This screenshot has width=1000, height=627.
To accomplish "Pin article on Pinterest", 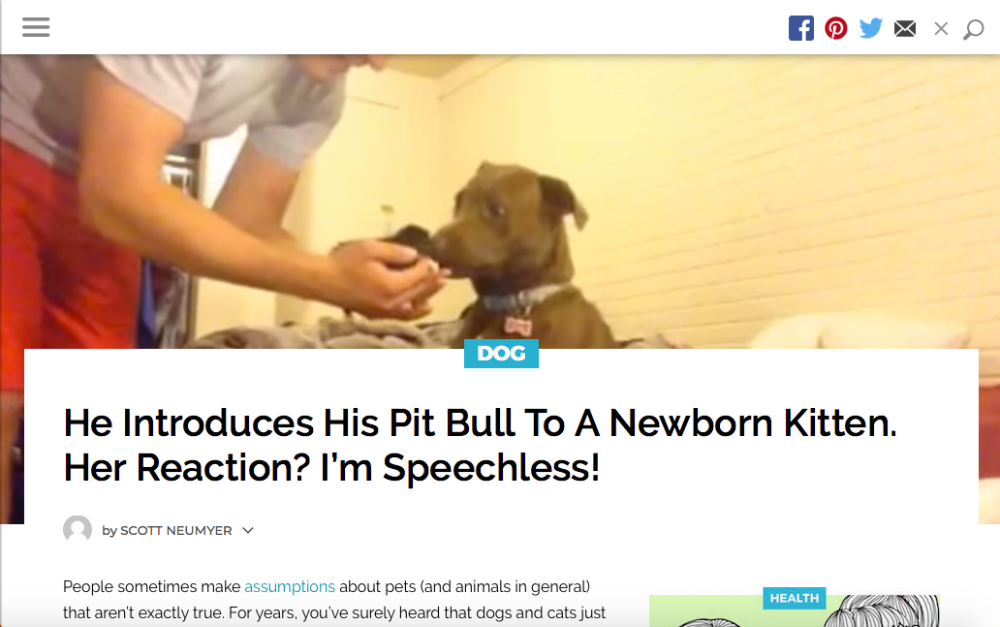I will pyautogui.click(x=835, y=28).
